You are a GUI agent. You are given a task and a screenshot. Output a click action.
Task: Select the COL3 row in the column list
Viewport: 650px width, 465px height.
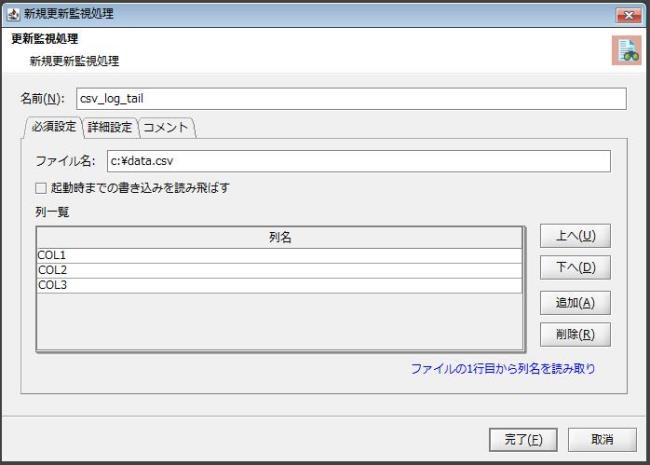(279, 285)
